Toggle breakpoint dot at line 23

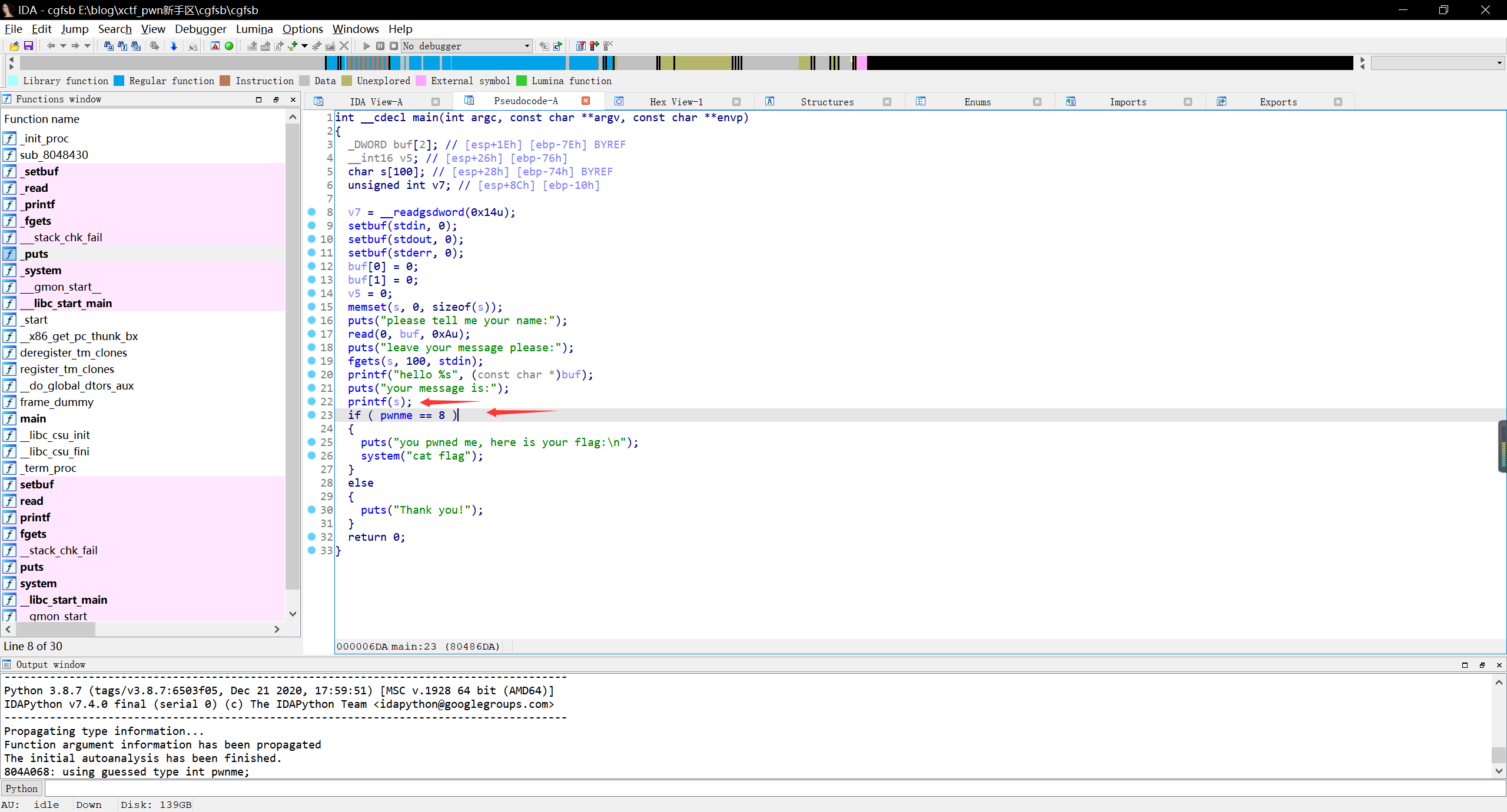312,415
